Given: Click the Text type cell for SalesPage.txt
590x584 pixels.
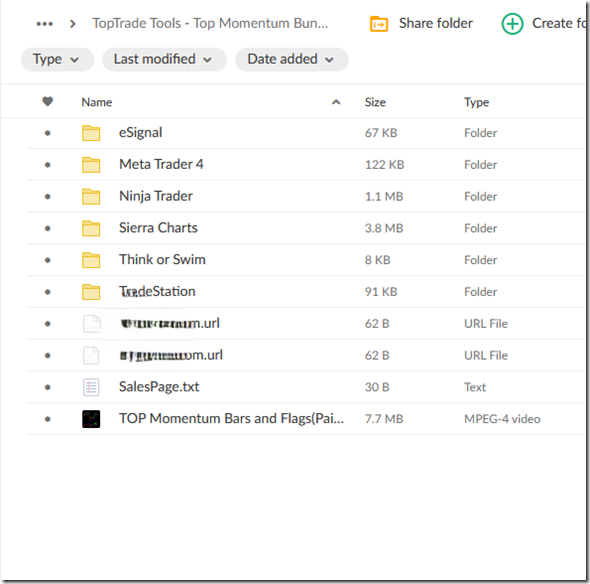Looking at the screenshot, I should tap(475, 387).
